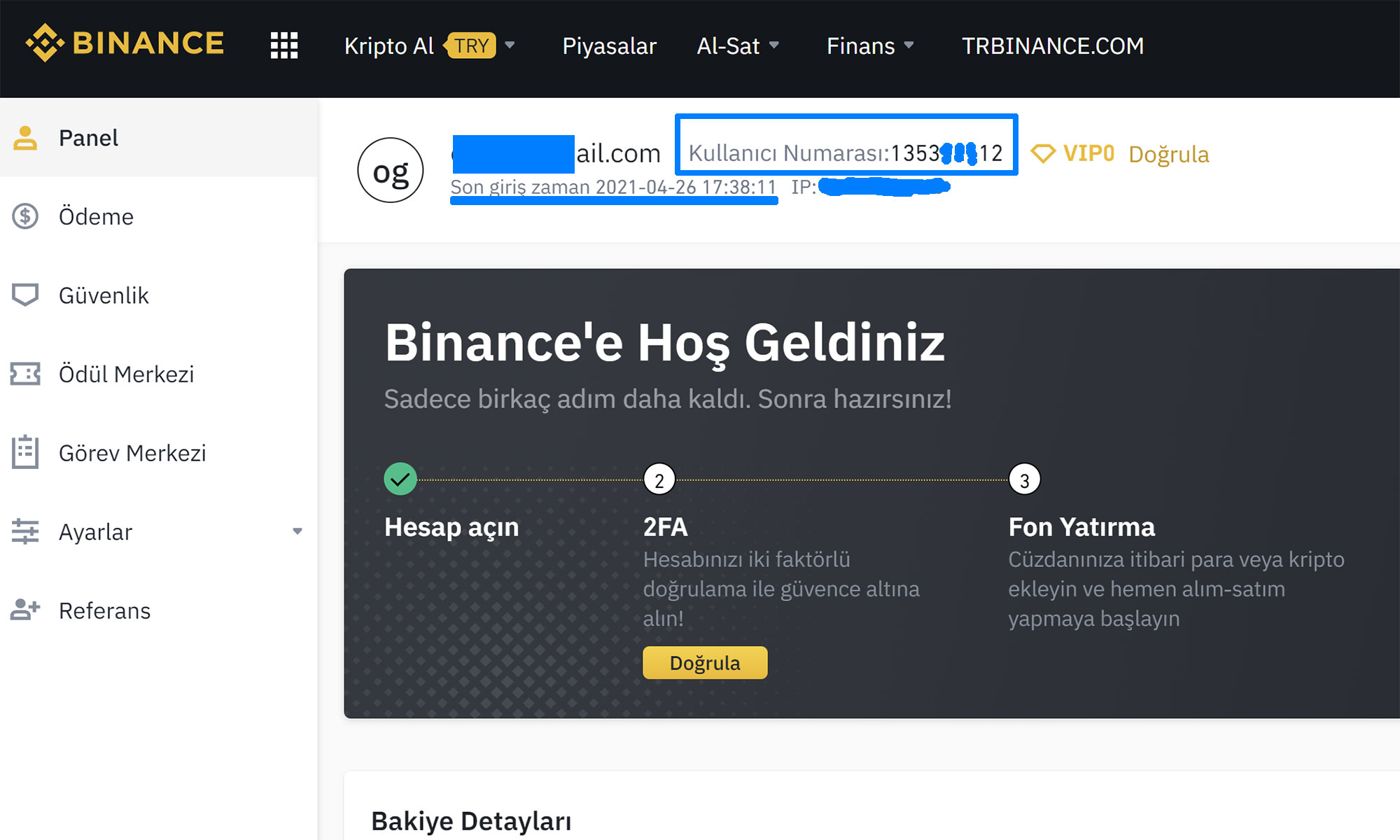Open Referans in the sidebar
This screenshot has width=1400, height=840.
click(159, 610)
